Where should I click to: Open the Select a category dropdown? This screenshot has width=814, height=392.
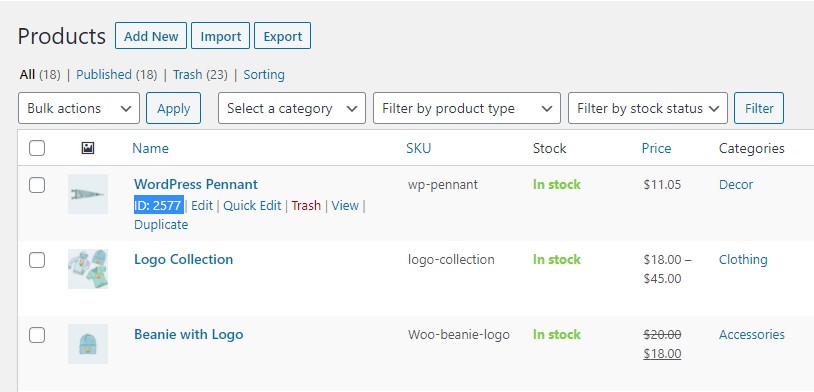point(292,108)
